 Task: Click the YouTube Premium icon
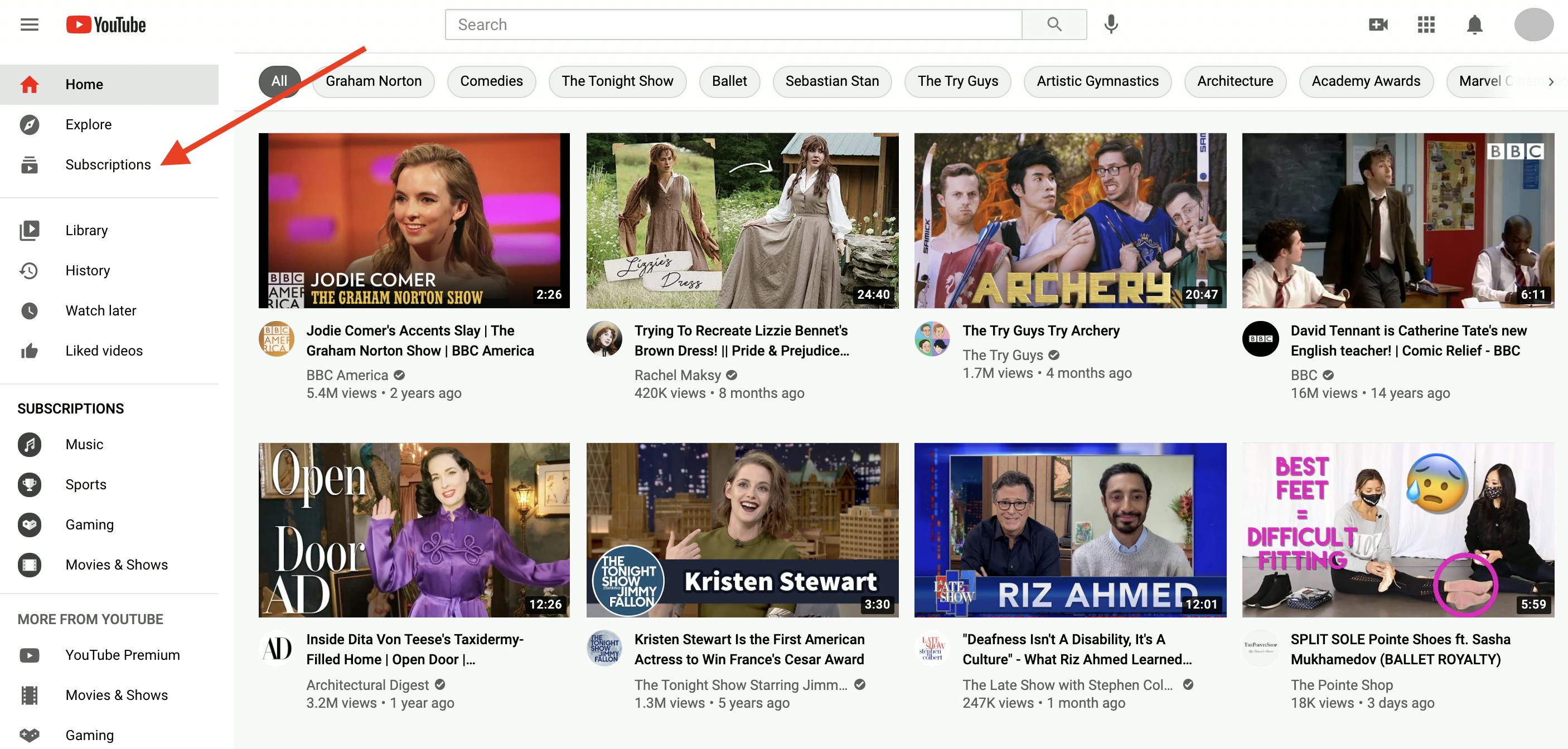tap(29, 655)
